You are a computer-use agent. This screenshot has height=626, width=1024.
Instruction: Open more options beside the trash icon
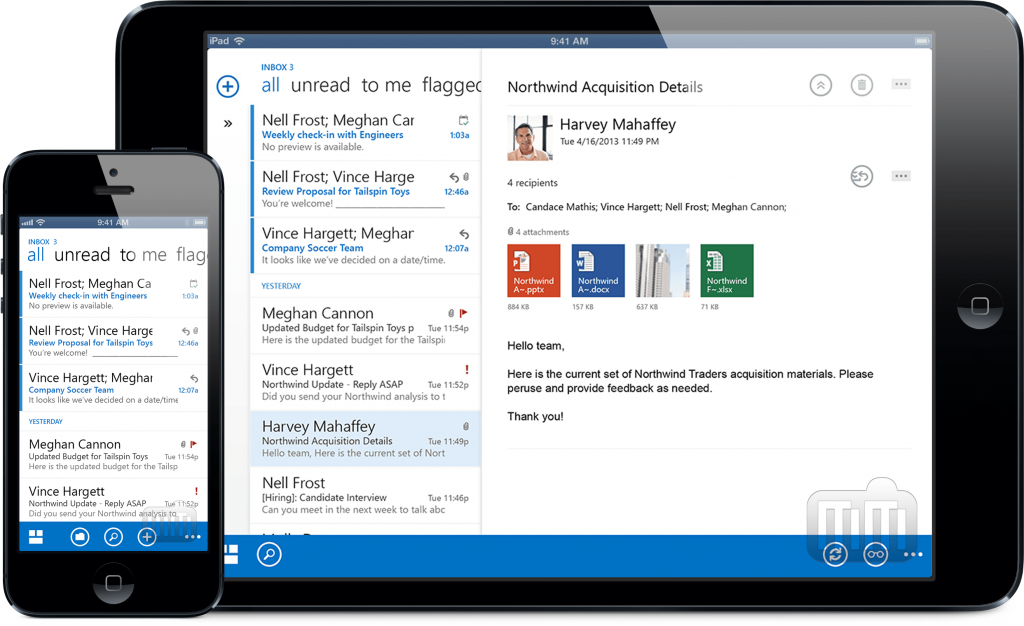(901, 84)
